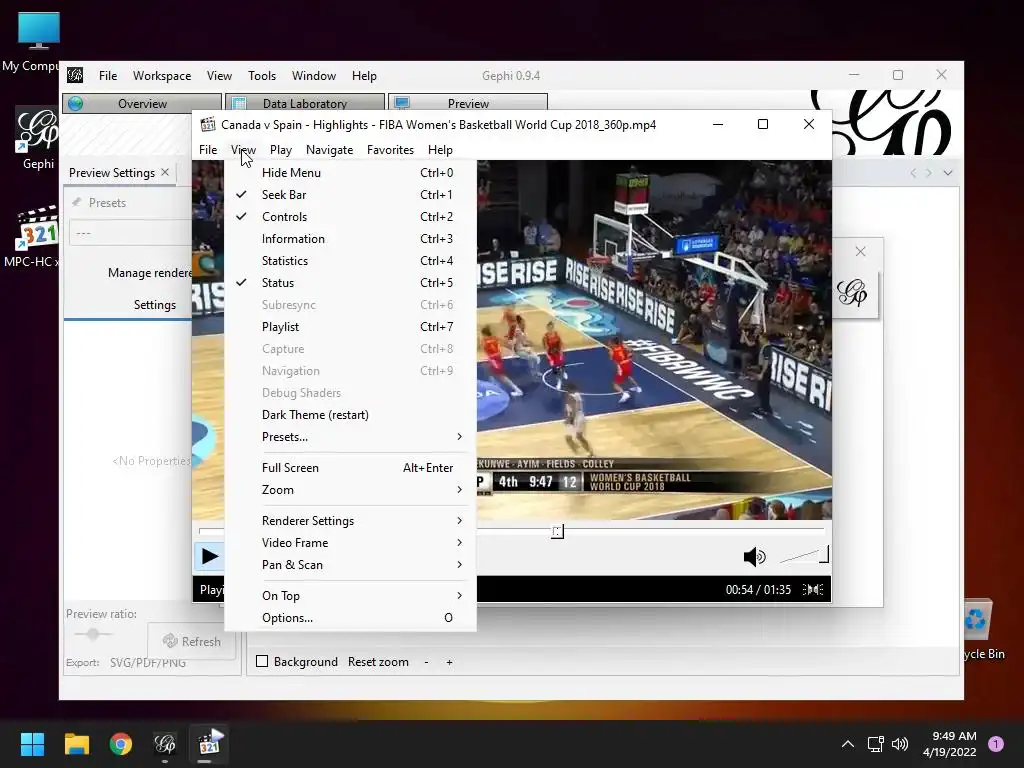
Task: Click the Play button in MPC-HC
Action: (210, 556)
